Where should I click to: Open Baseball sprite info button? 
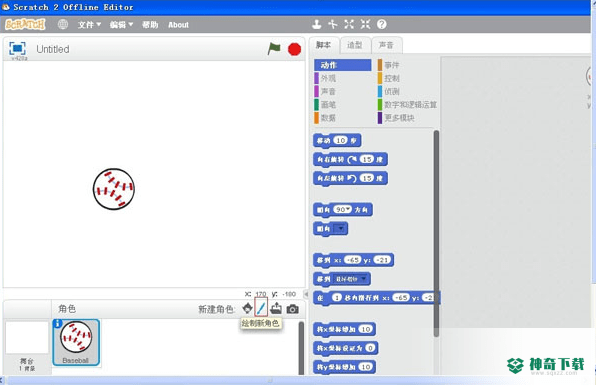pos(57,324)
